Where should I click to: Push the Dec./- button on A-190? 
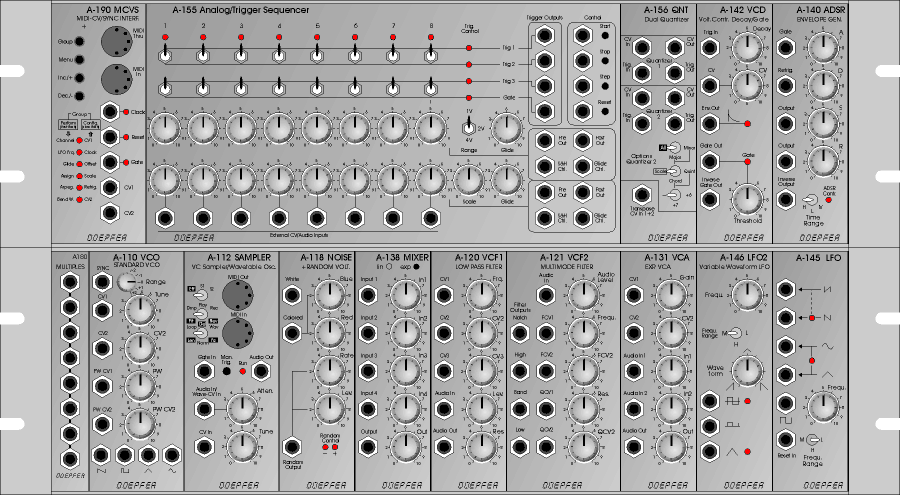click(x=79, y=96)
